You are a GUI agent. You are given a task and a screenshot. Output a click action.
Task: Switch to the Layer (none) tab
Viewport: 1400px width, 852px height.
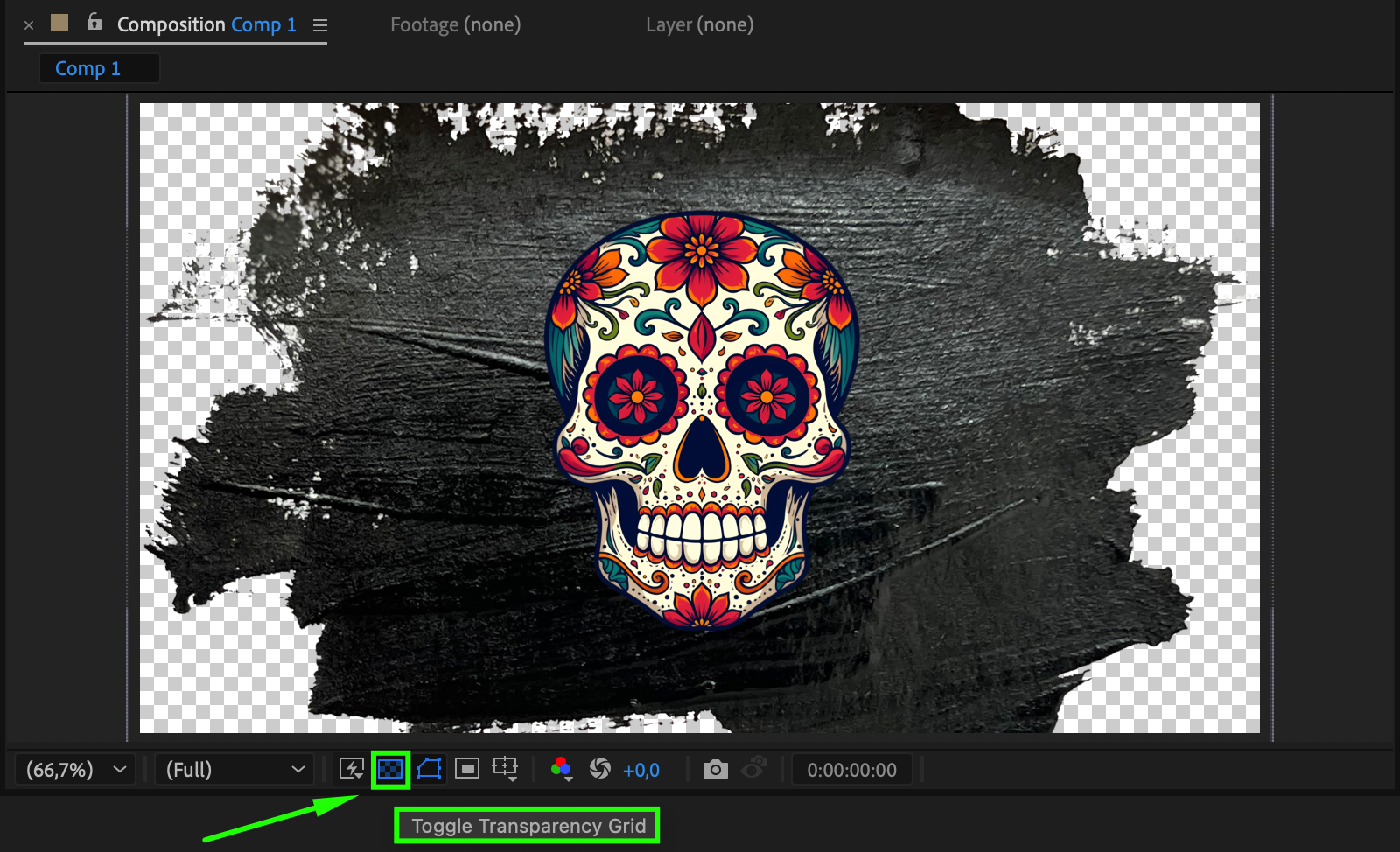(x=700, y=24)
